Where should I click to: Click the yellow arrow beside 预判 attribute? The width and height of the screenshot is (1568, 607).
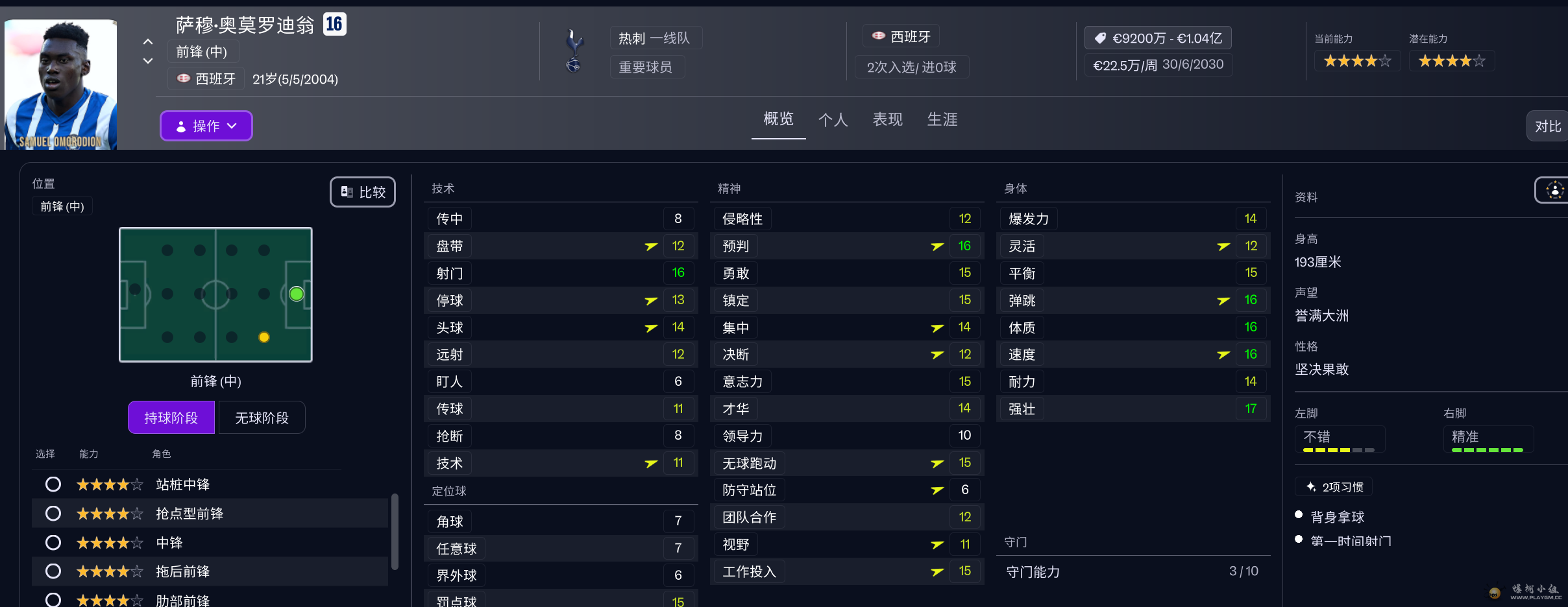937,246
